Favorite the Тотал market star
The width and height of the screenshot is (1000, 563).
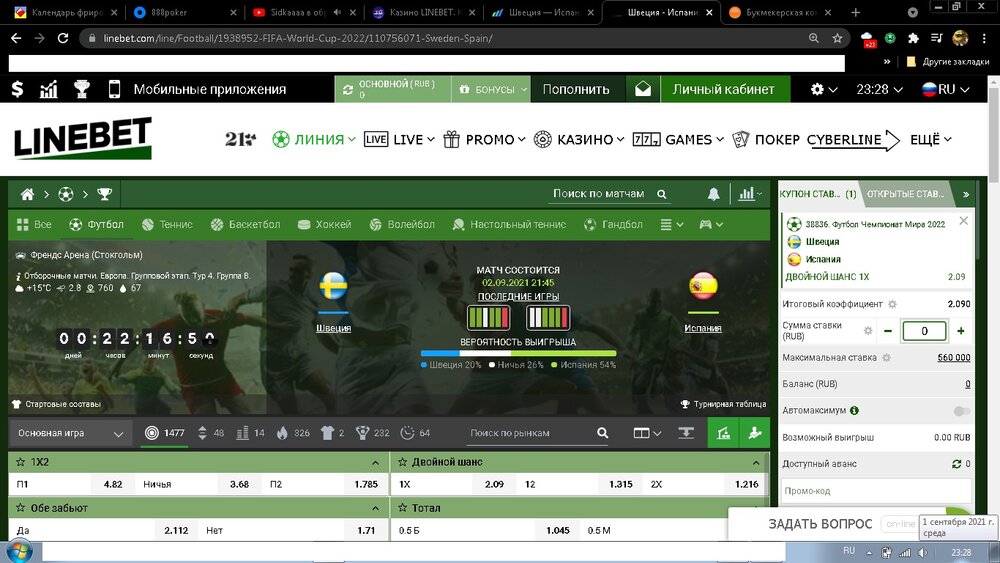(402, 508)
